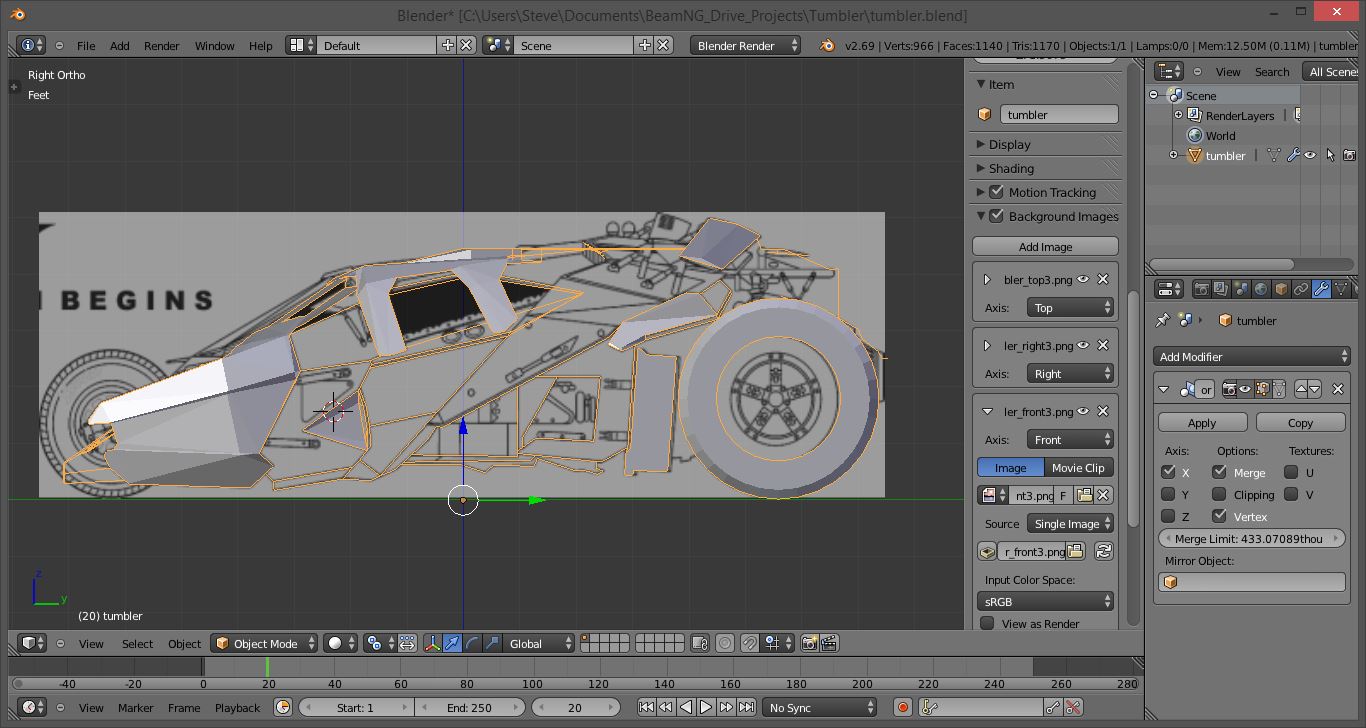Open the viewport shading mode selector
The width and height of the screenshot is (1366, 728).
[340, 643]
